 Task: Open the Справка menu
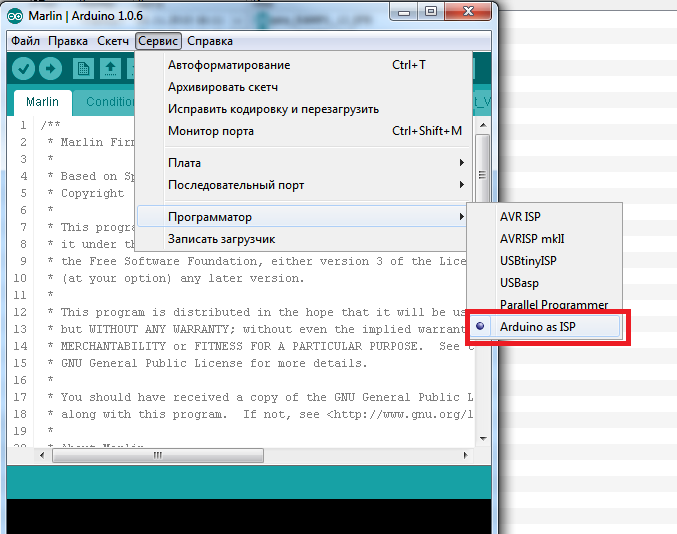210,41
